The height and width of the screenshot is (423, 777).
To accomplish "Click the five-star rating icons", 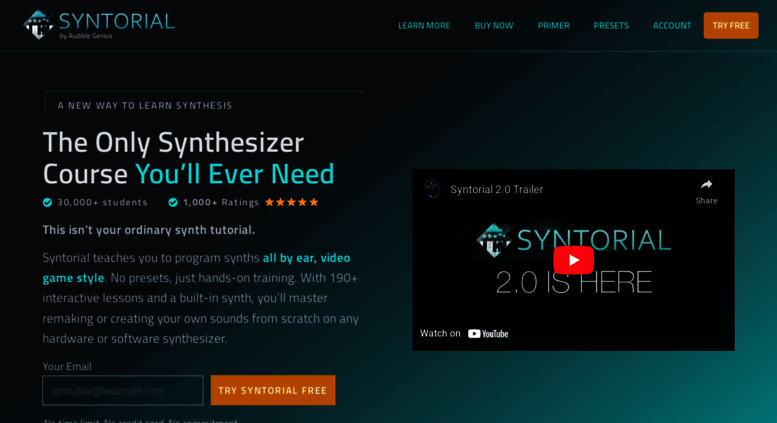I will [x=291, y=202].
